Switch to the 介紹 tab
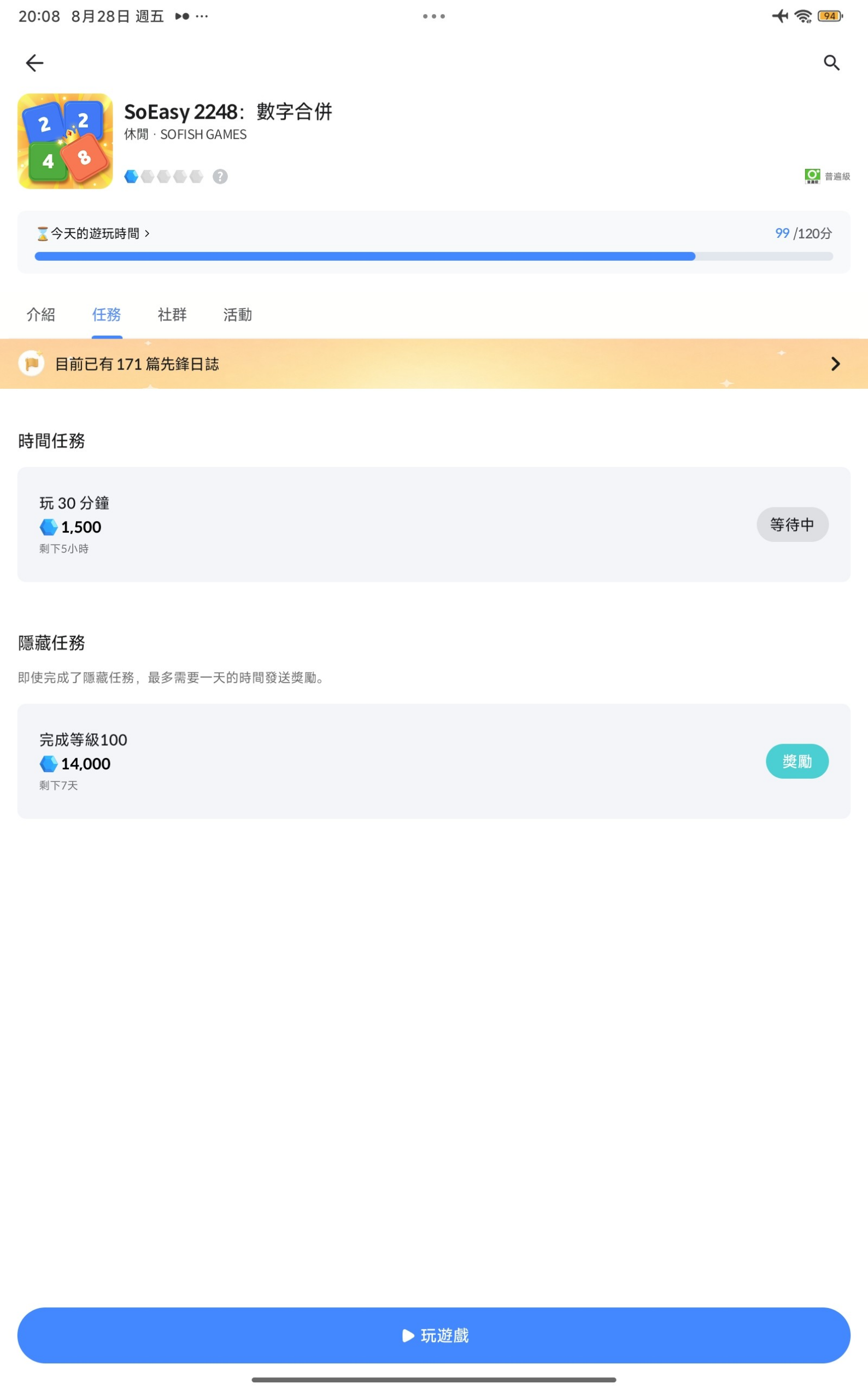868x1390 pixels. 41,314
